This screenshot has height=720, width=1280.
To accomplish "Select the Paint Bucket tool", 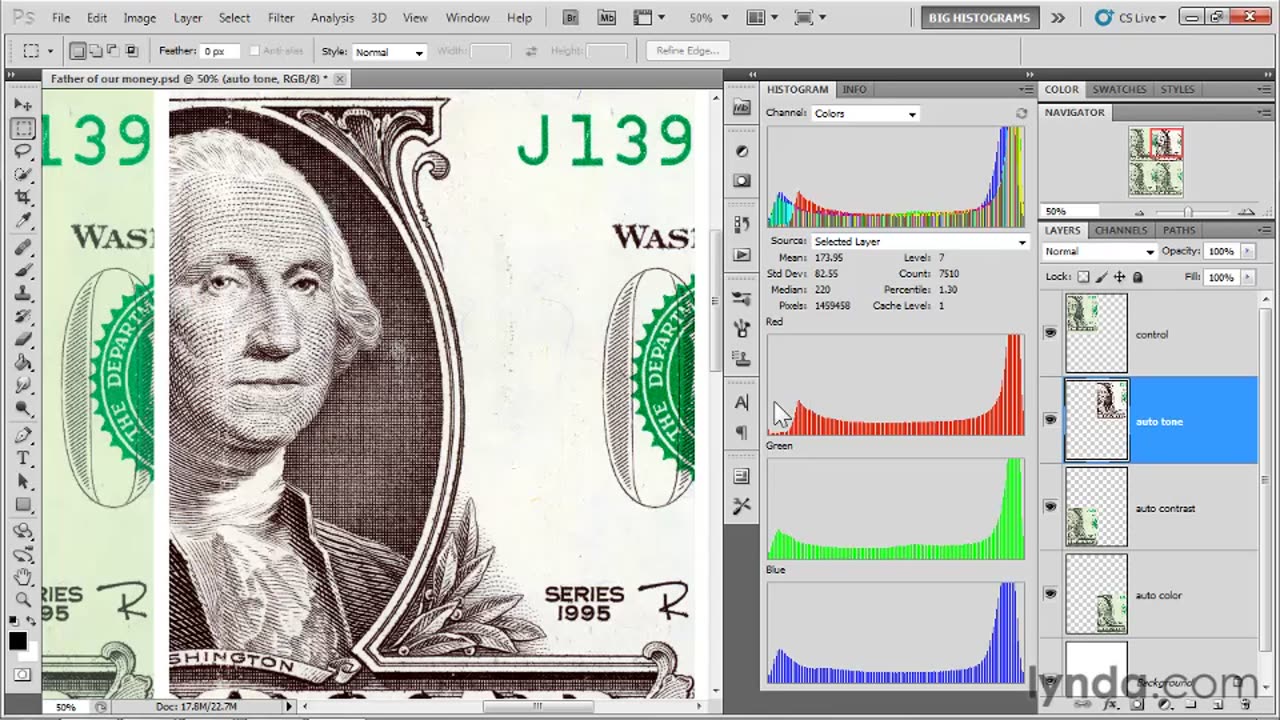I will tap(23, 364).
